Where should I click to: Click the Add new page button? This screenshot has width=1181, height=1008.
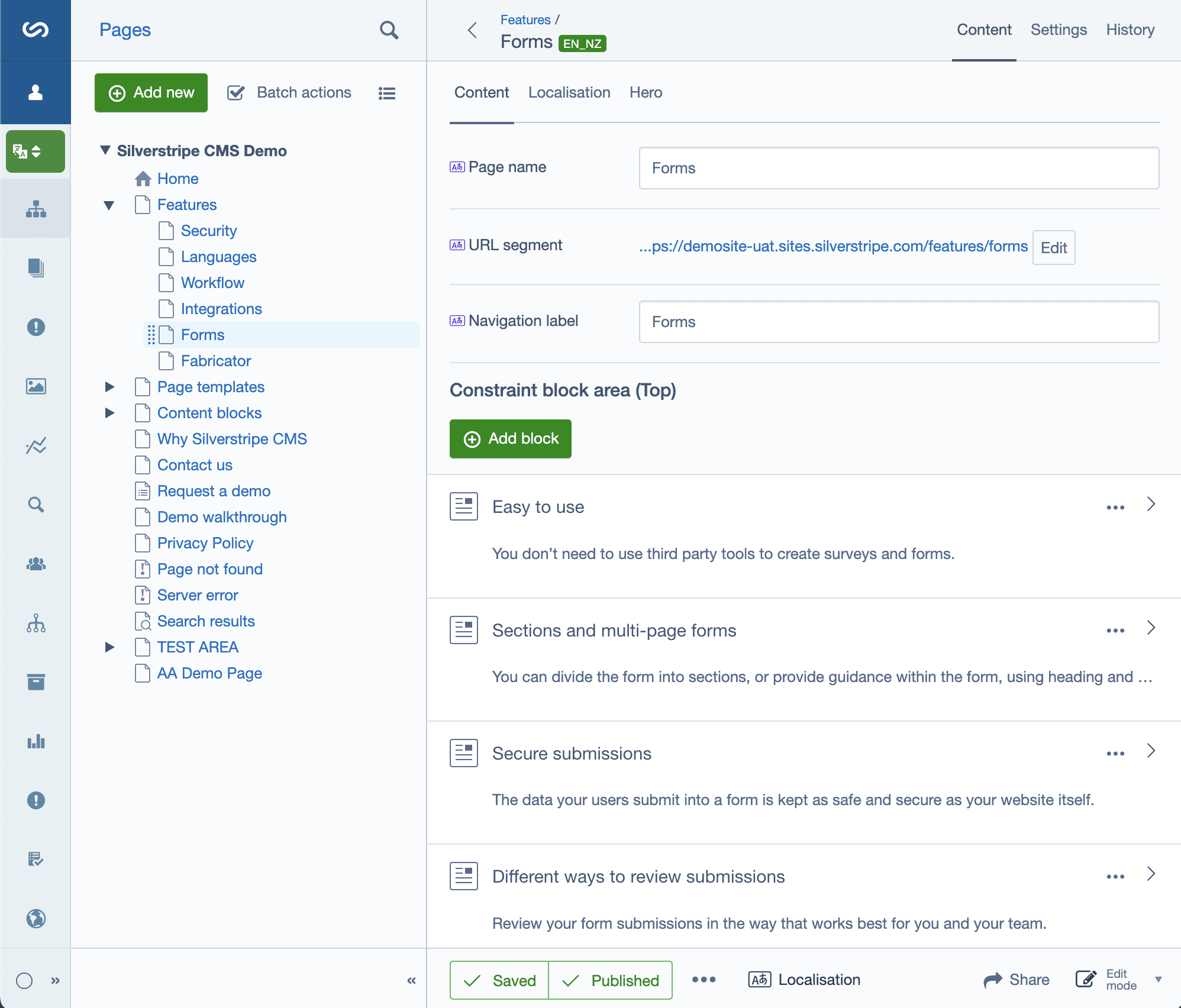point(151,93)
